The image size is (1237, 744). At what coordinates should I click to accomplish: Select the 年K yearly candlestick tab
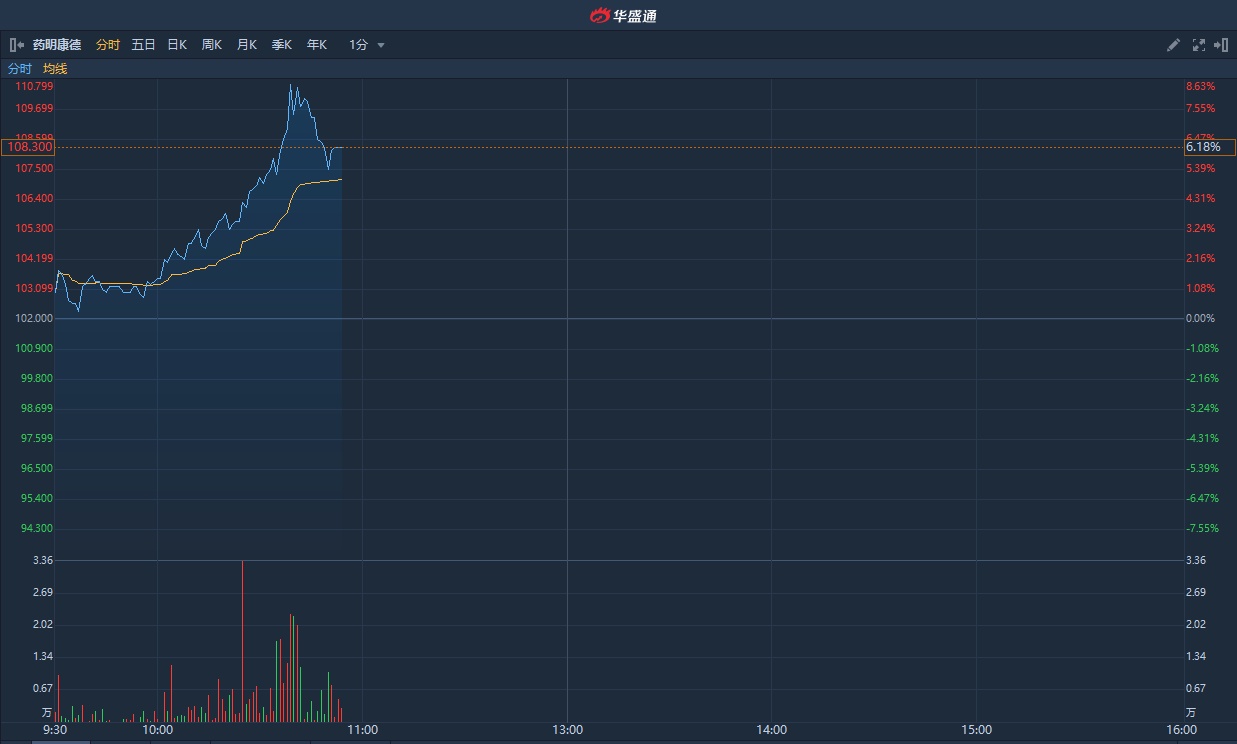(317, 45)
